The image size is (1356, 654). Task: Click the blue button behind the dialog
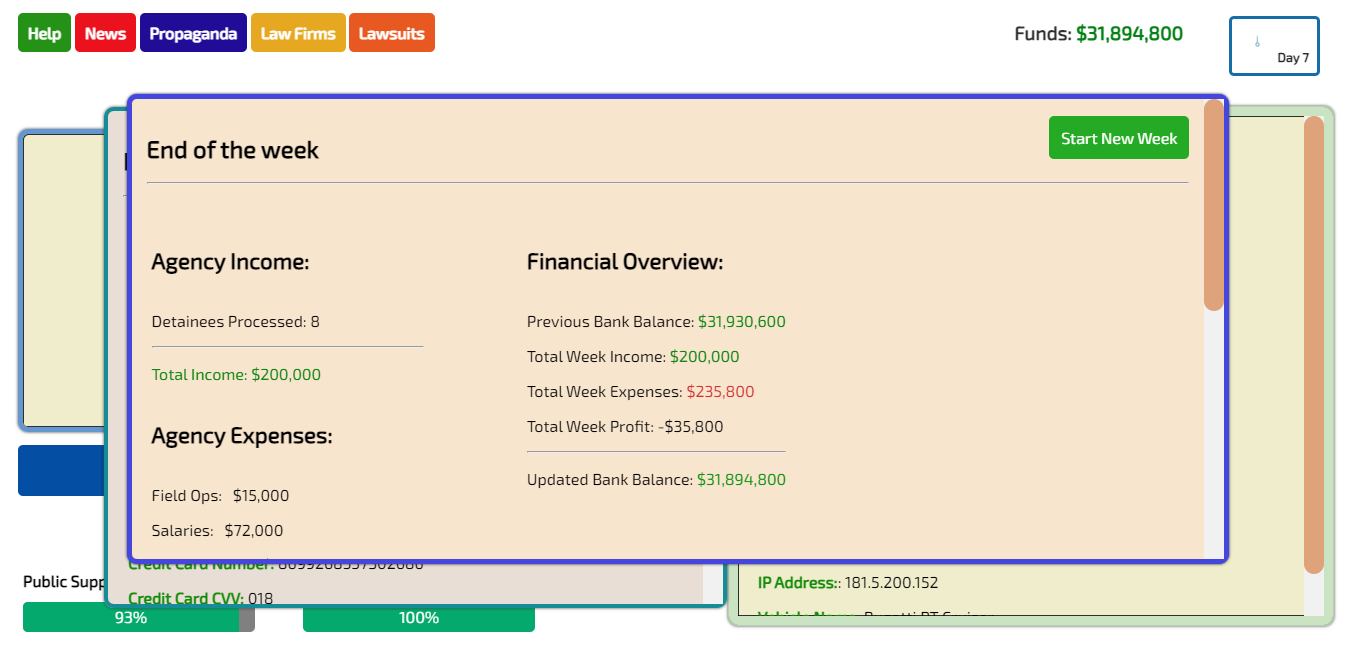62,470
